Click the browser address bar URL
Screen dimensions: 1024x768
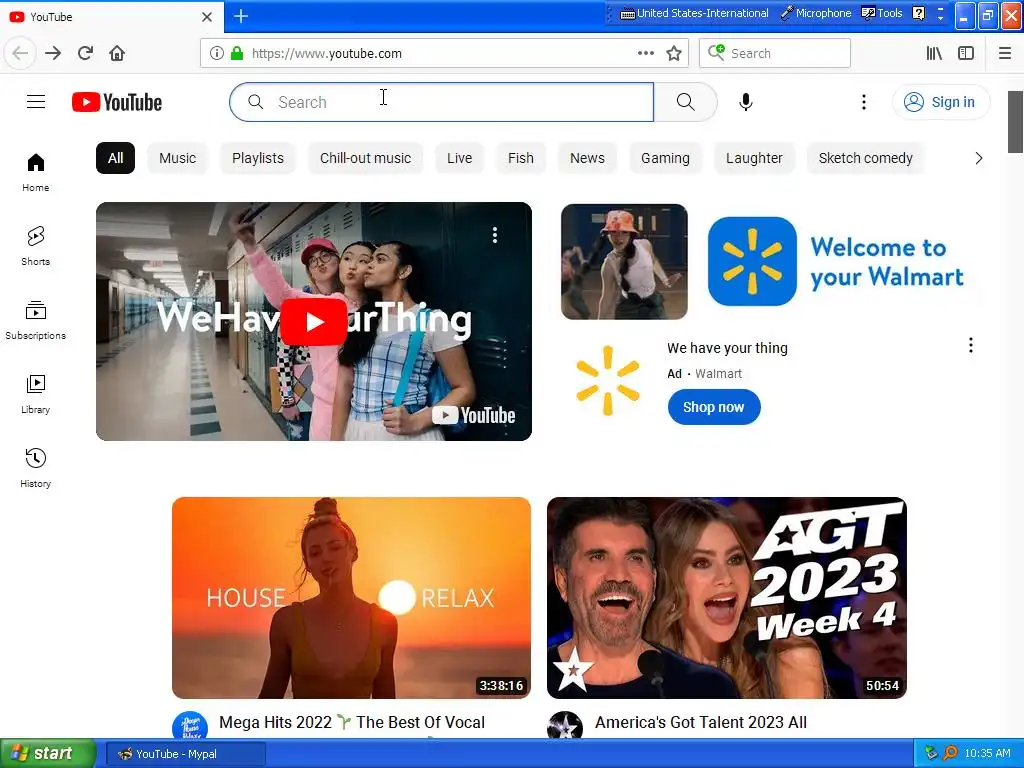tap(327, 54)
